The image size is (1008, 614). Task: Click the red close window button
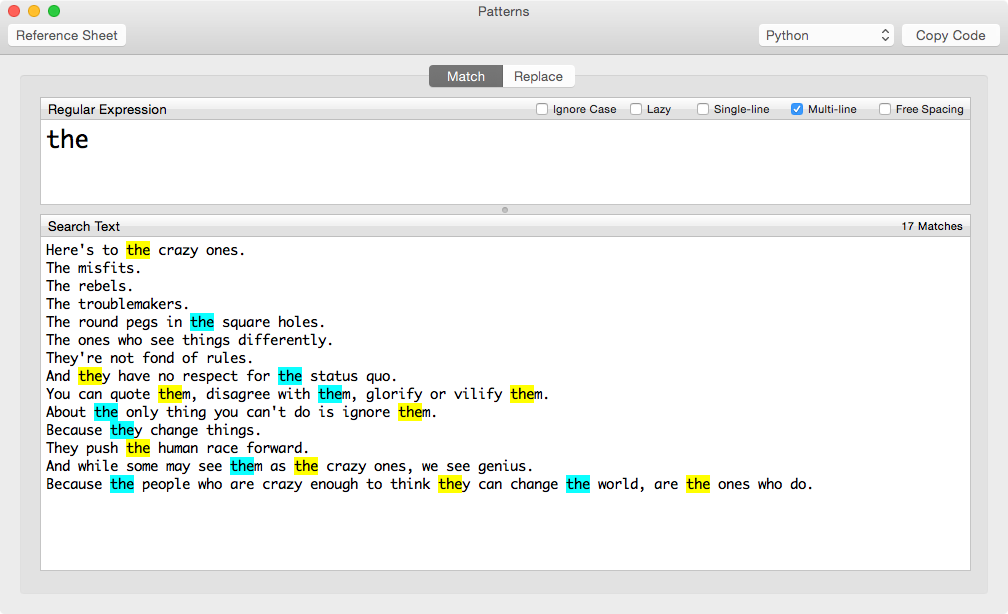coord(14,11)
